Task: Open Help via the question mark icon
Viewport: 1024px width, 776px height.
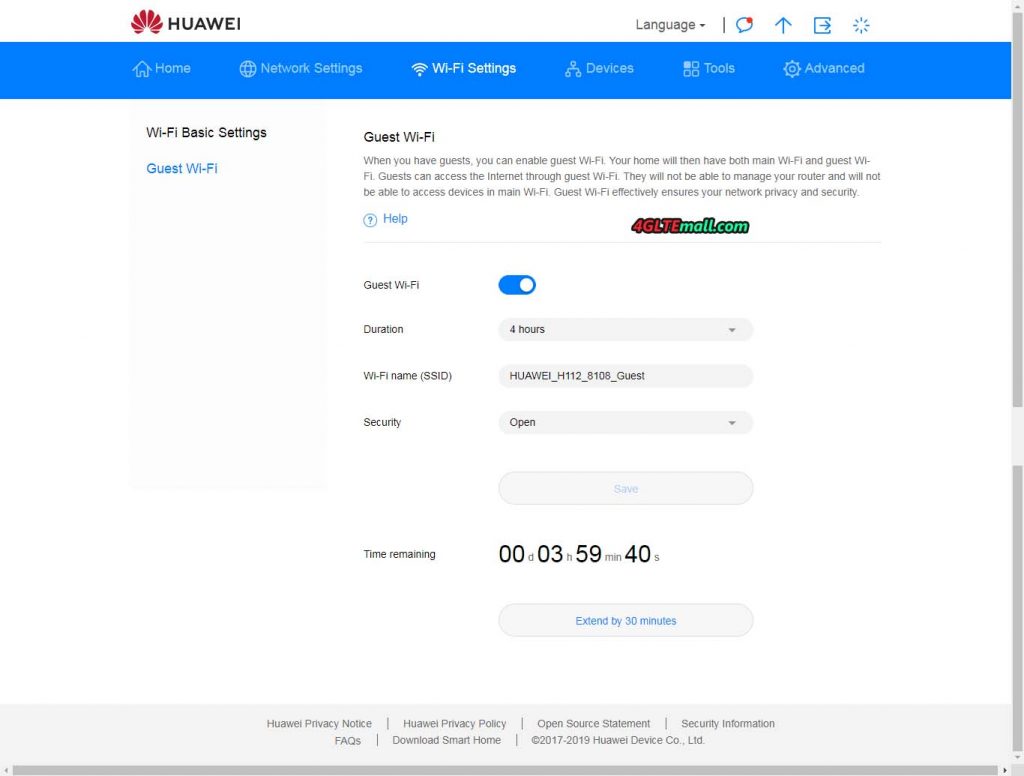Action: (369, 219)
